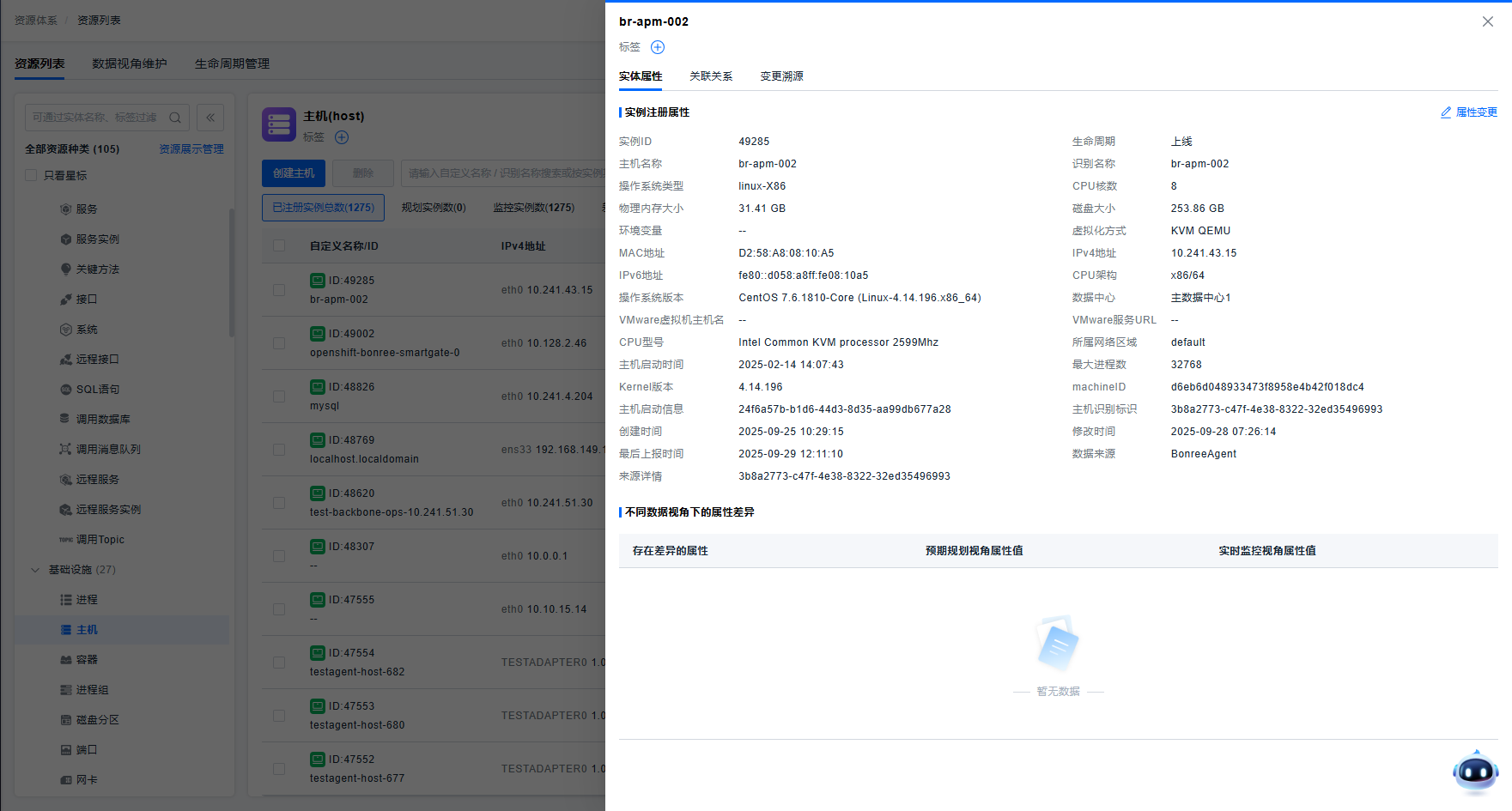Screen dimensions: 1512x811
Task: Select 磁盘分区 icon in the resource tree
Action: point(66,720)
